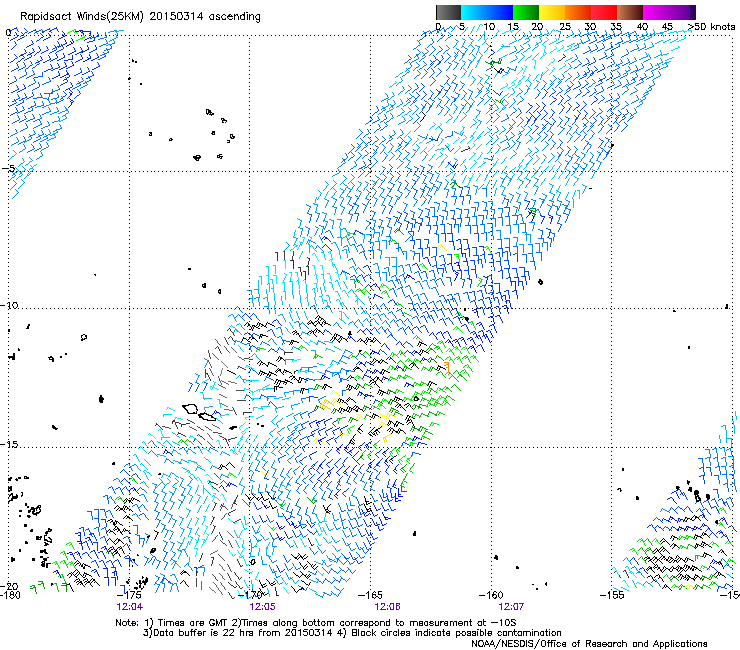Click the brown 35-40 knots legend band
The height and width of the screenshot is (650, 740).
[630, 12]
